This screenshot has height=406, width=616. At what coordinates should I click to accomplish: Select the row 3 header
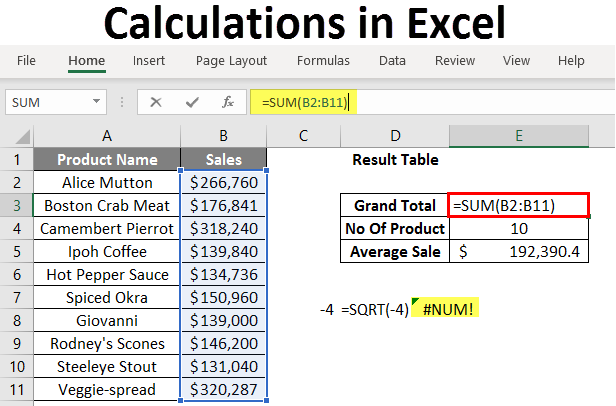pyautogui.click(x=16, y=205)
